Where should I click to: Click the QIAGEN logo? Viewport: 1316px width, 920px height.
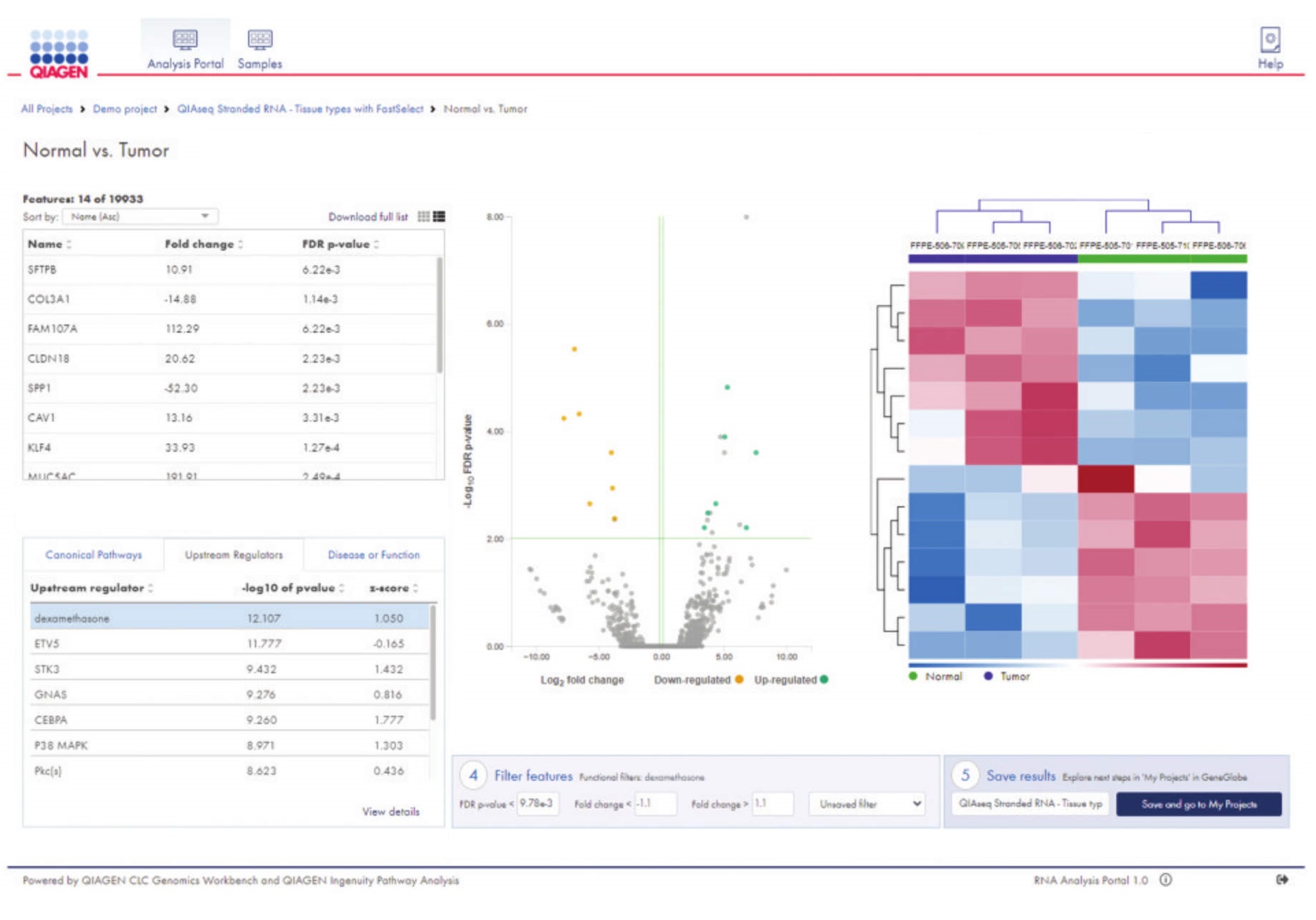tap(59, 54)
